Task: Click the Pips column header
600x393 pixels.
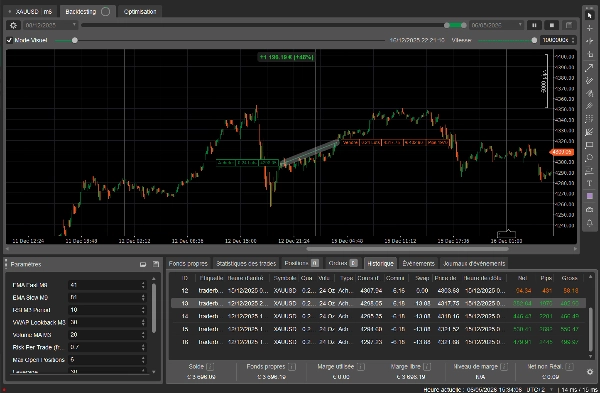Action: tap(546, 278)
